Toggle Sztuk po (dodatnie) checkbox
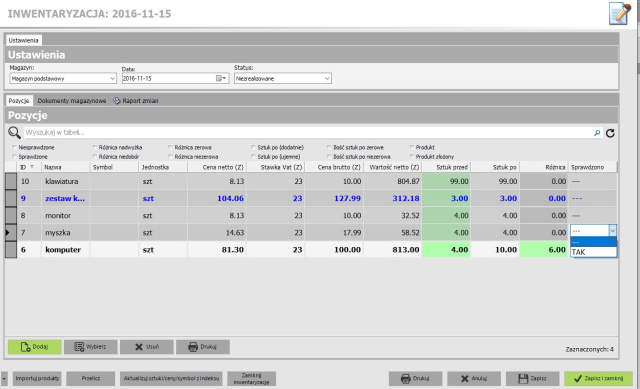 [253, 147]
